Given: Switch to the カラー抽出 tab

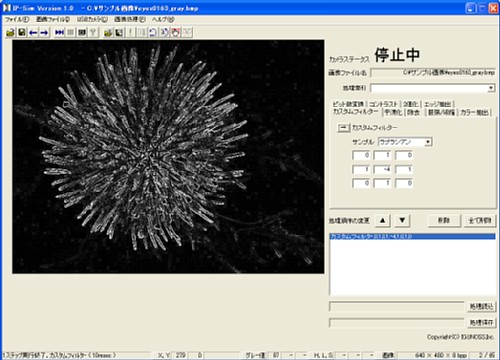Looking at the screenshot, I should tap(474, 112).
